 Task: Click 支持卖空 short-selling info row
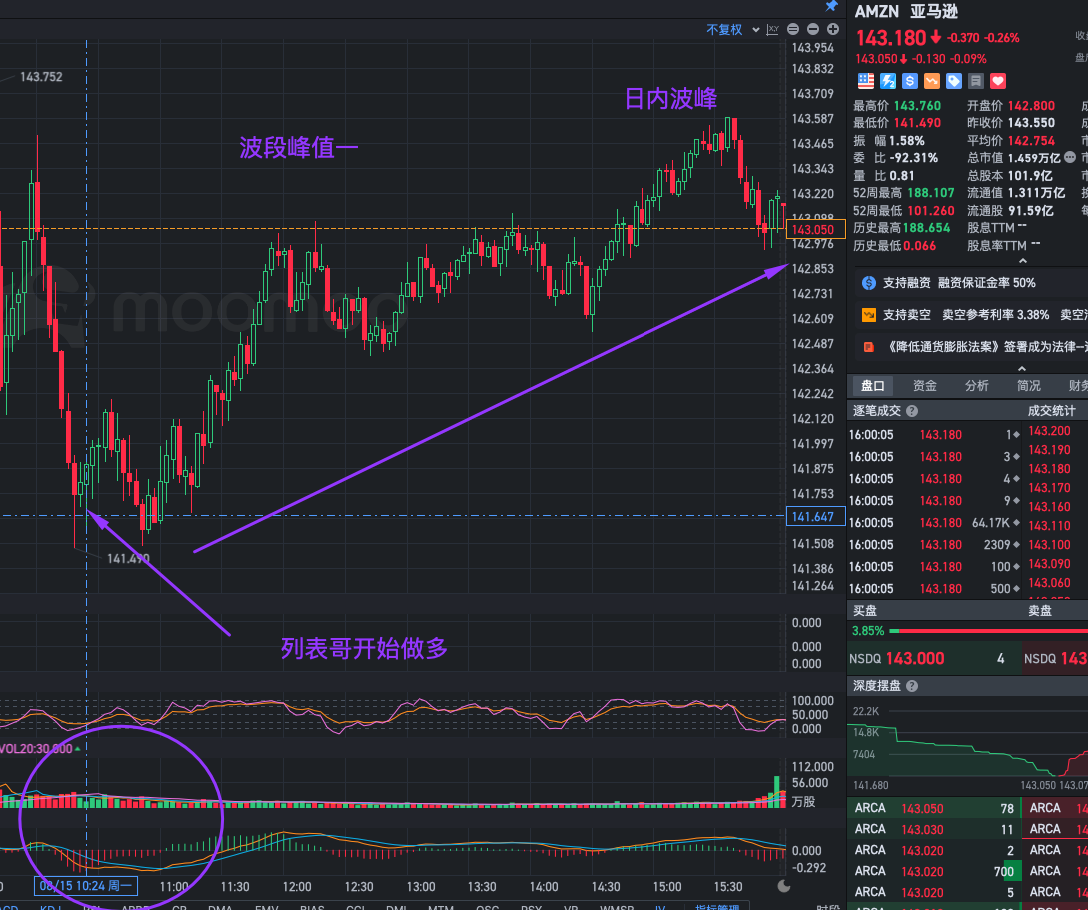[x=971, y=315]
